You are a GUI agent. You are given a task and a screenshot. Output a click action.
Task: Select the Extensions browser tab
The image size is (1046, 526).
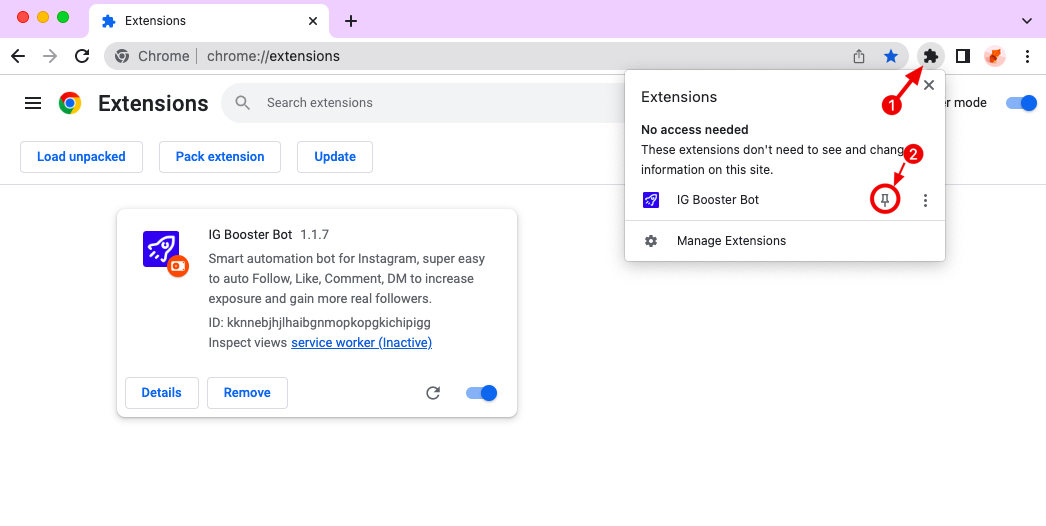(x=209, y=21)
